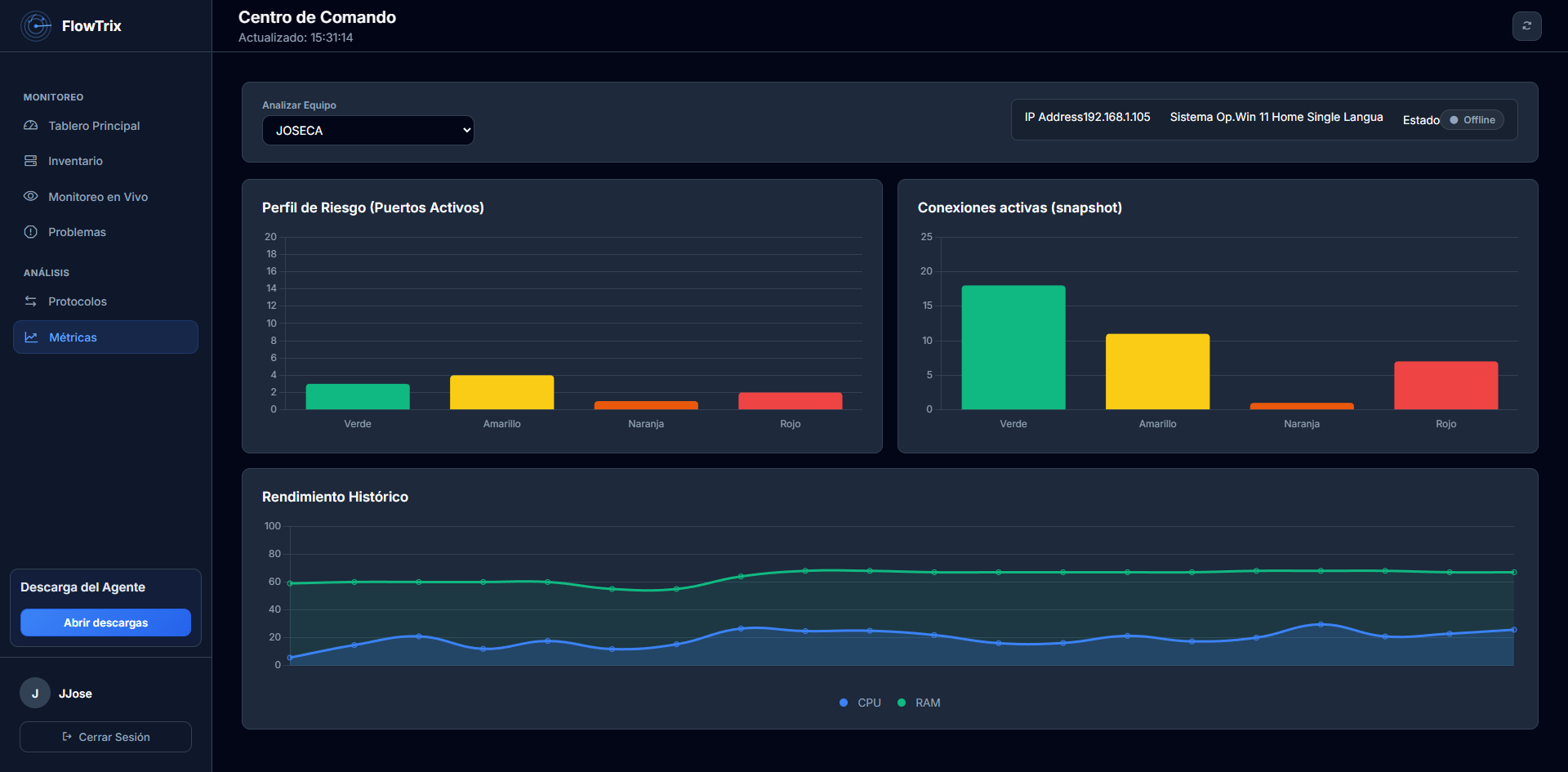The width and height of the screenshot is (1568, 772).
Task: Open the Inventario menu item
Action: 75,161
